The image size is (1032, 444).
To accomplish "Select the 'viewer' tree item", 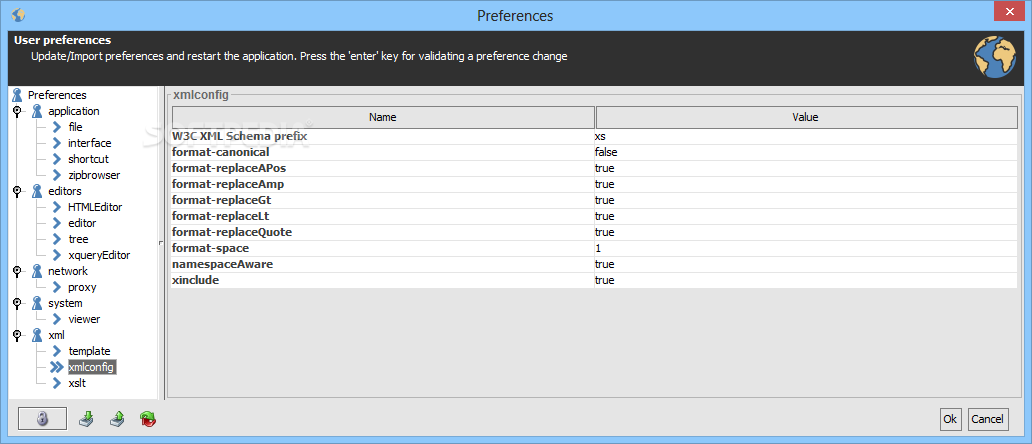I will 84,319.
